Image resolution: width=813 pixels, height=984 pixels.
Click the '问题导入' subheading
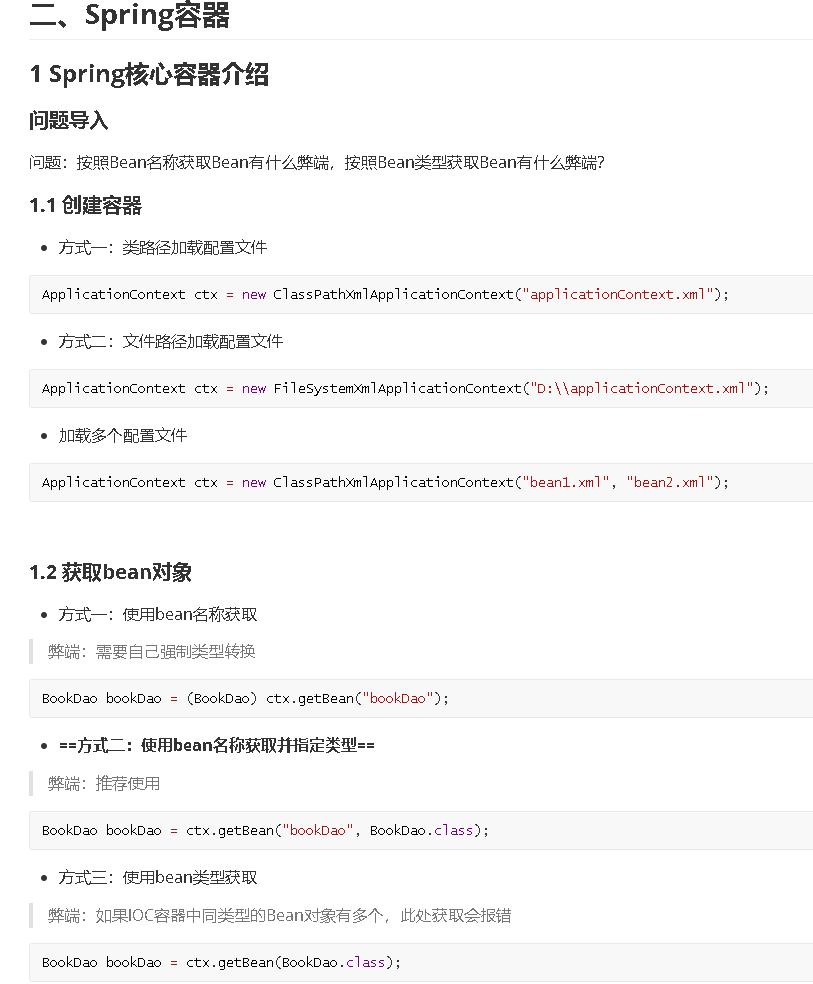(x=68, y=120)
